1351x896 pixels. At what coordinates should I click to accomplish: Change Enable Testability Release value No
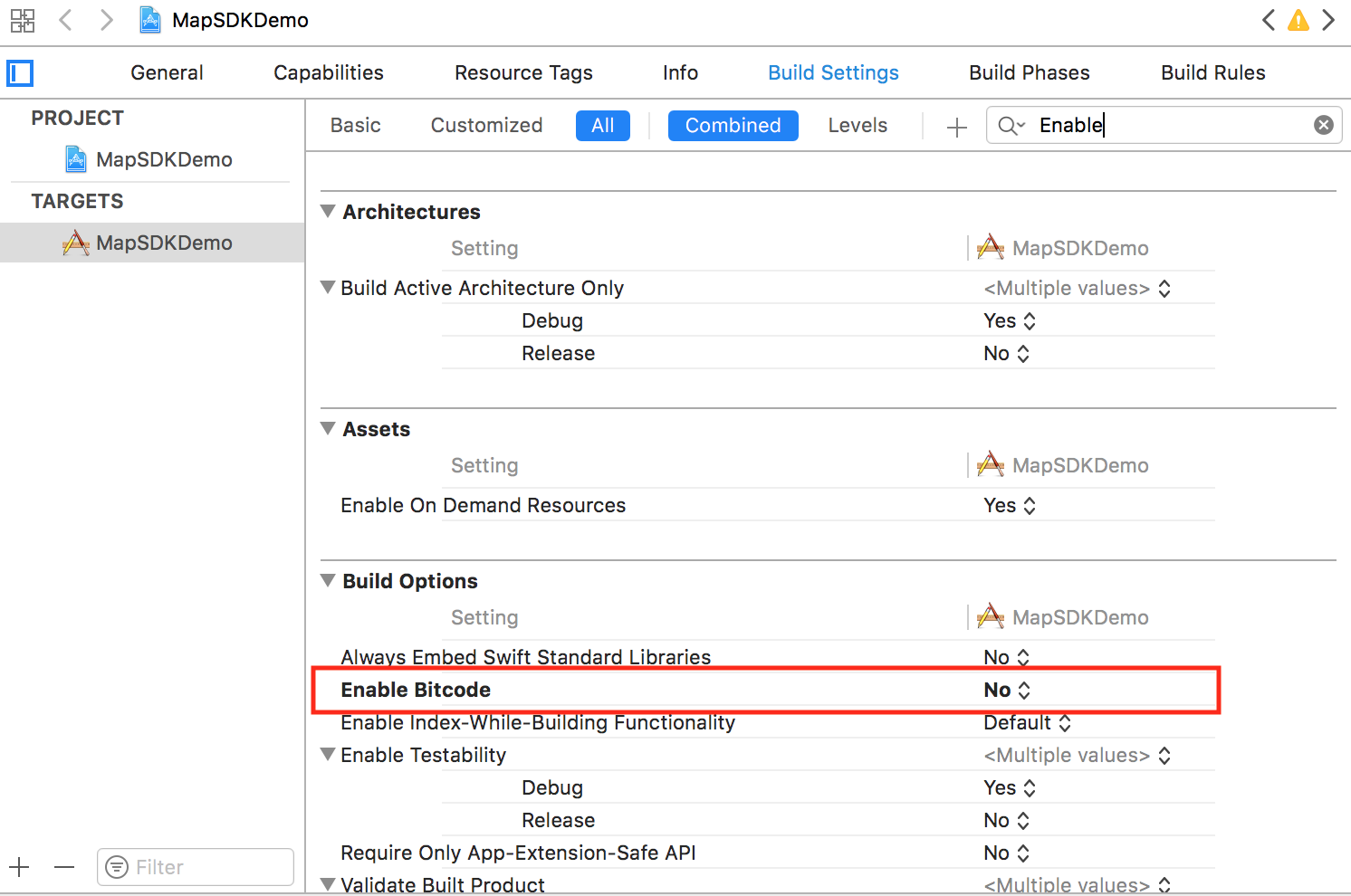pyautogui.click(x=1007, y=820)
